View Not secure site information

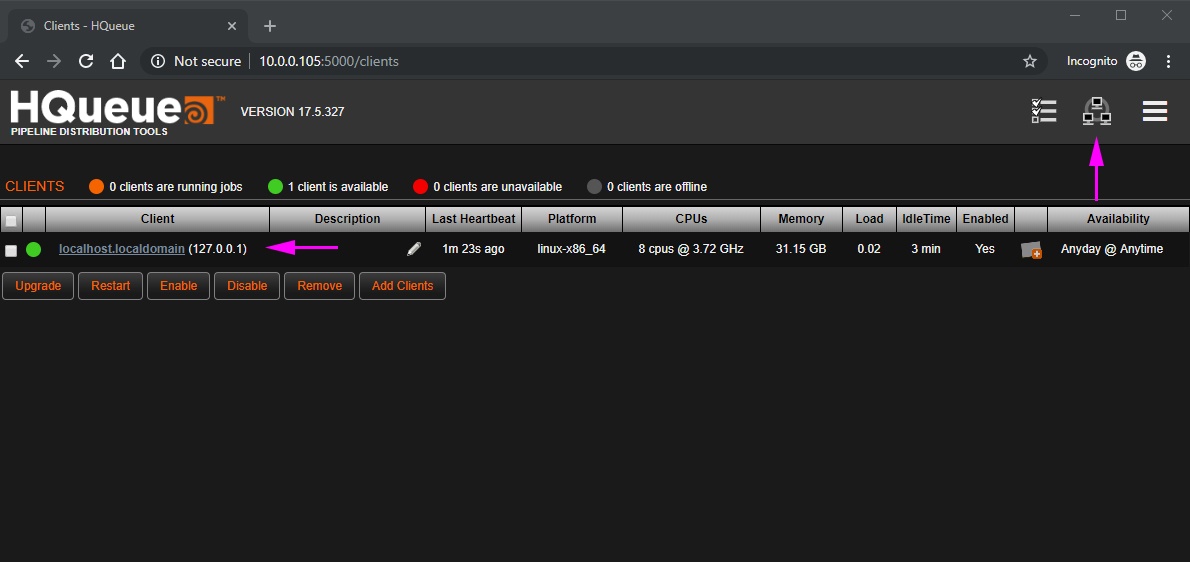point(200,61)
